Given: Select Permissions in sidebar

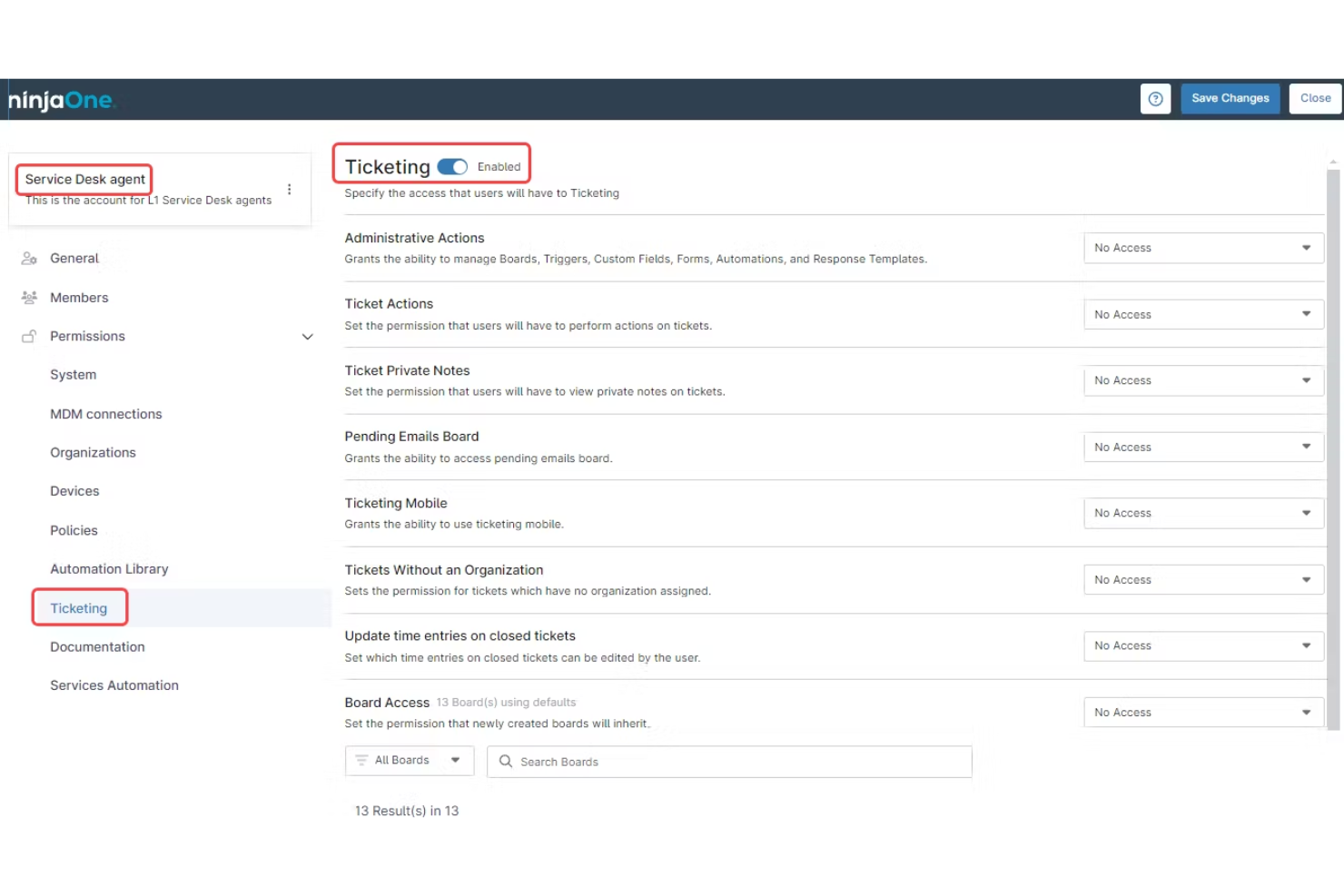Looking at the screenshot, I should coord(87,336).
